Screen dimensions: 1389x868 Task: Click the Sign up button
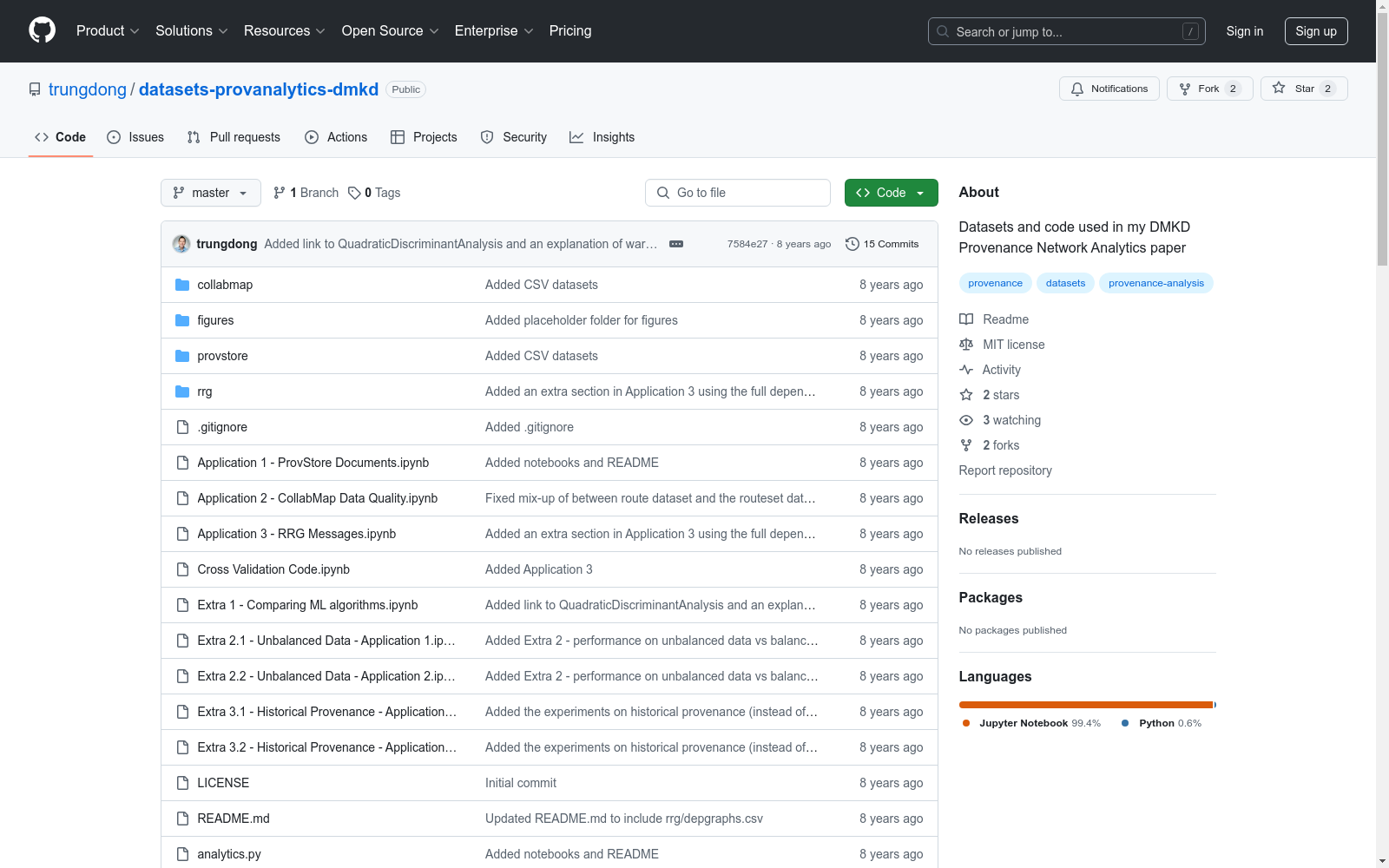[x=1316, y=31]
